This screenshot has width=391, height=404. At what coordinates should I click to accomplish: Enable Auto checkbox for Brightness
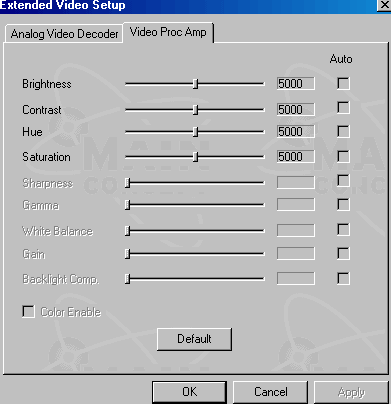click(343, 83)
